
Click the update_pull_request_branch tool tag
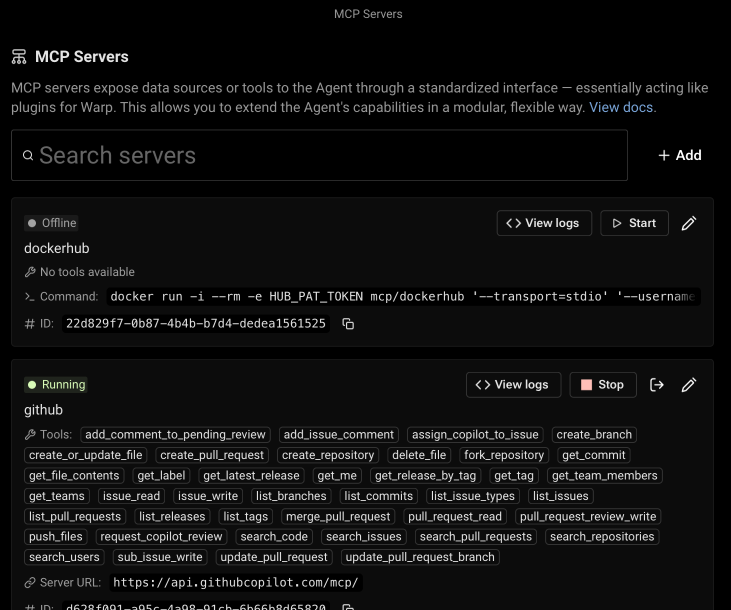(420, 557)
